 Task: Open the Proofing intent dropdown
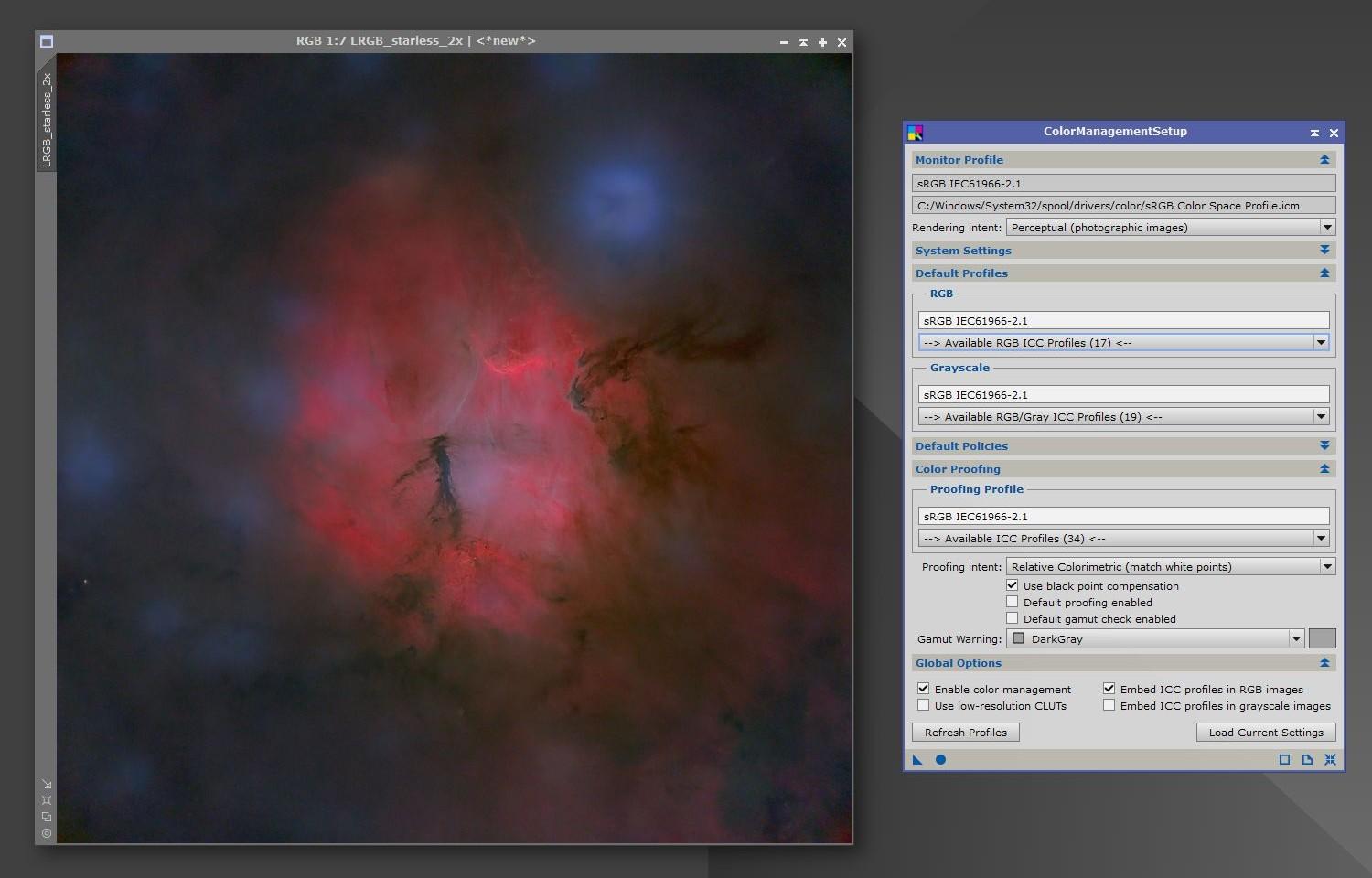(1171, 566)
